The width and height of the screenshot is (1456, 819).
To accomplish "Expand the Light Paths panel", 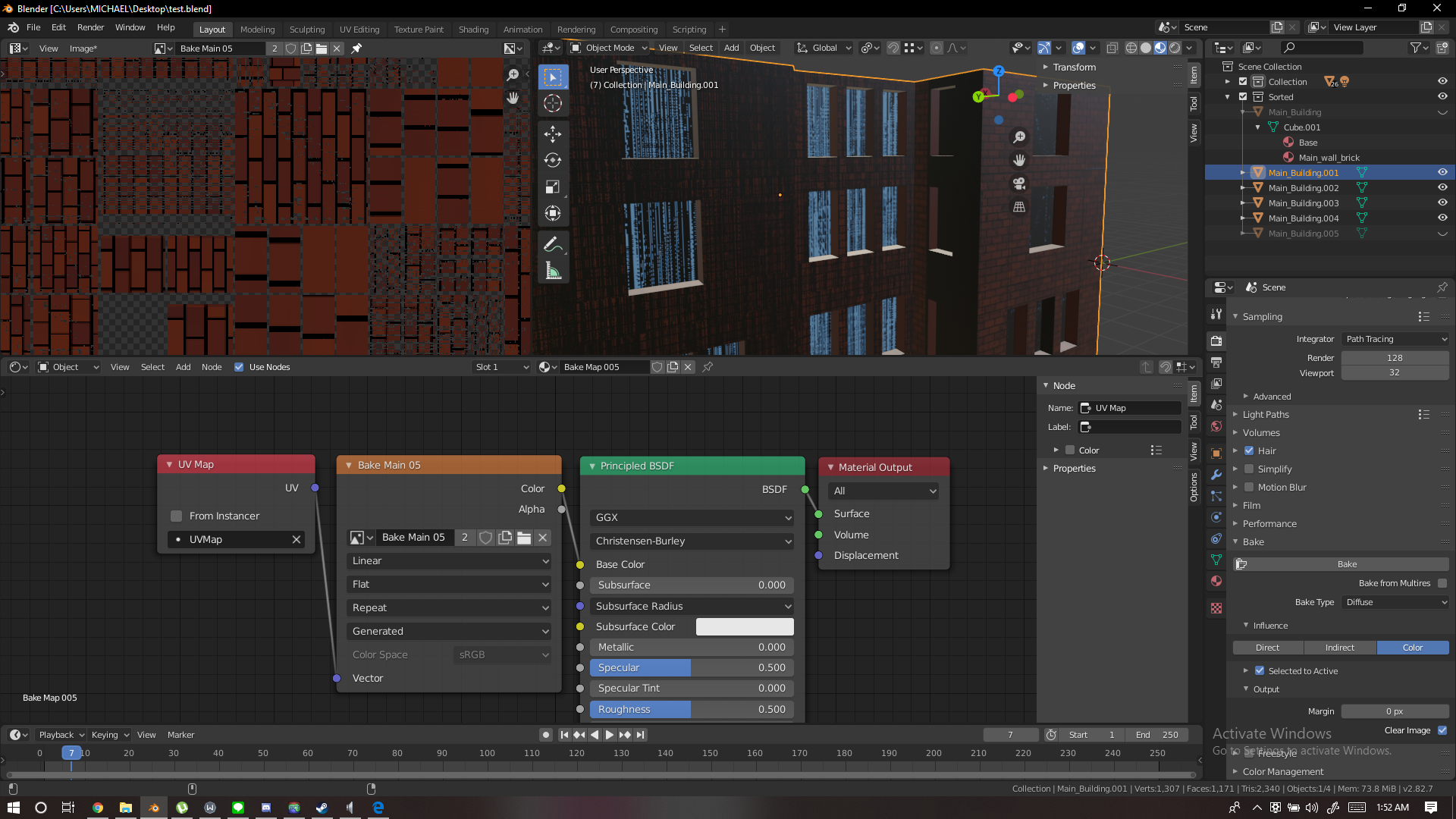I will pos(1265,415).
